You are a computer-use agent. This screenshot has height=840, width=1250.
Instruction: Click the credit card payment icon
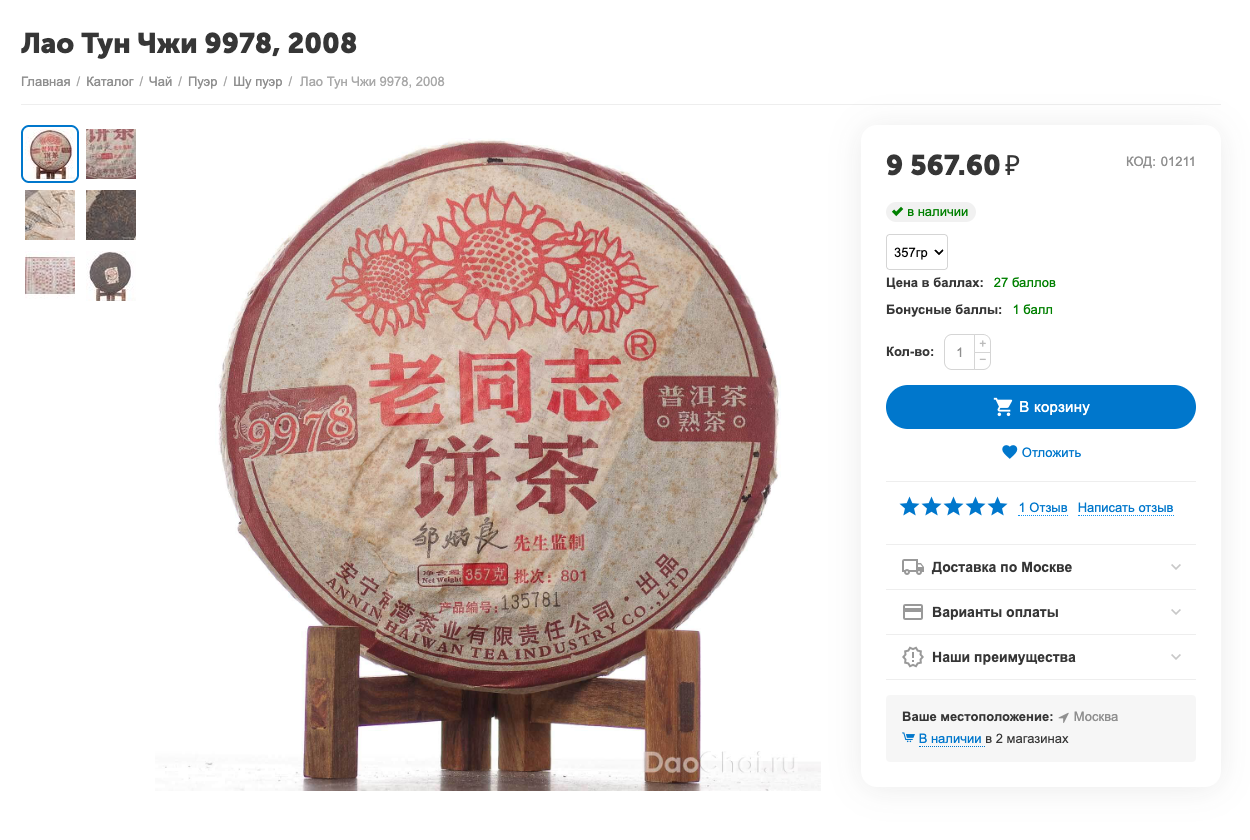[913, 612]
